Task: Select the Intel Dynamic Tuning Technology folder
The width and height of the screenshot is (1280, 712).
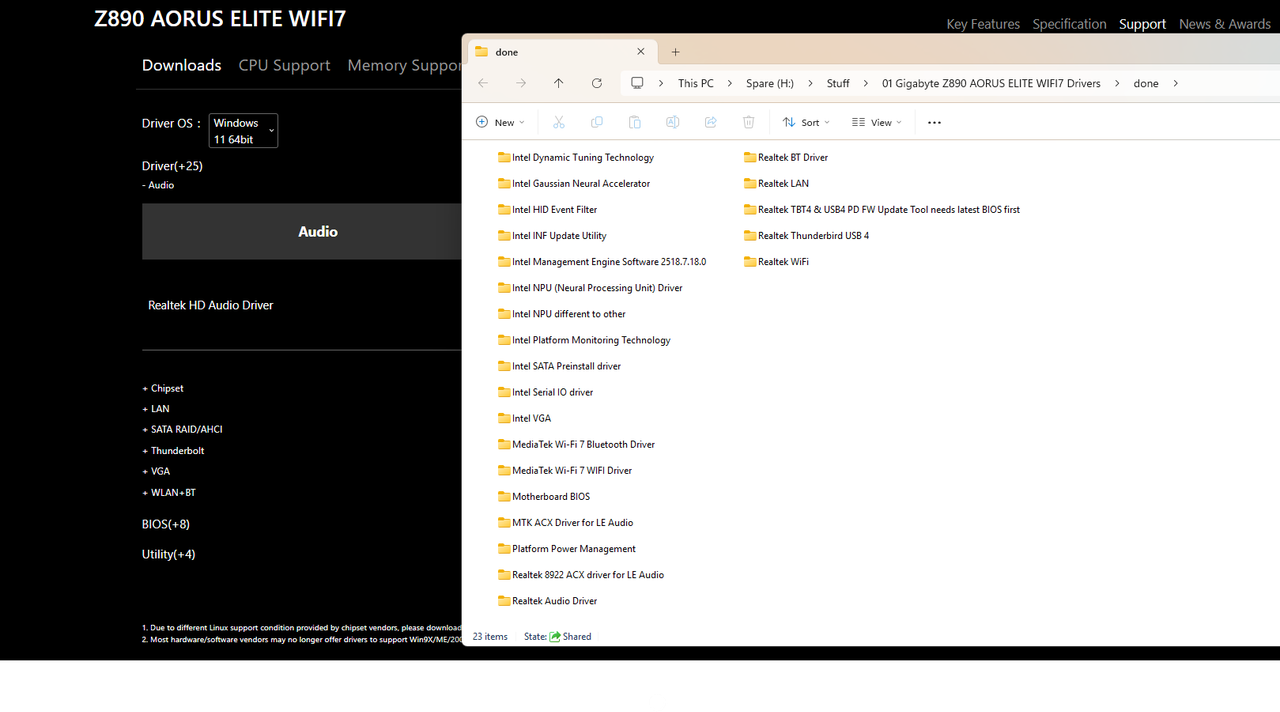Action: [576, 157]
